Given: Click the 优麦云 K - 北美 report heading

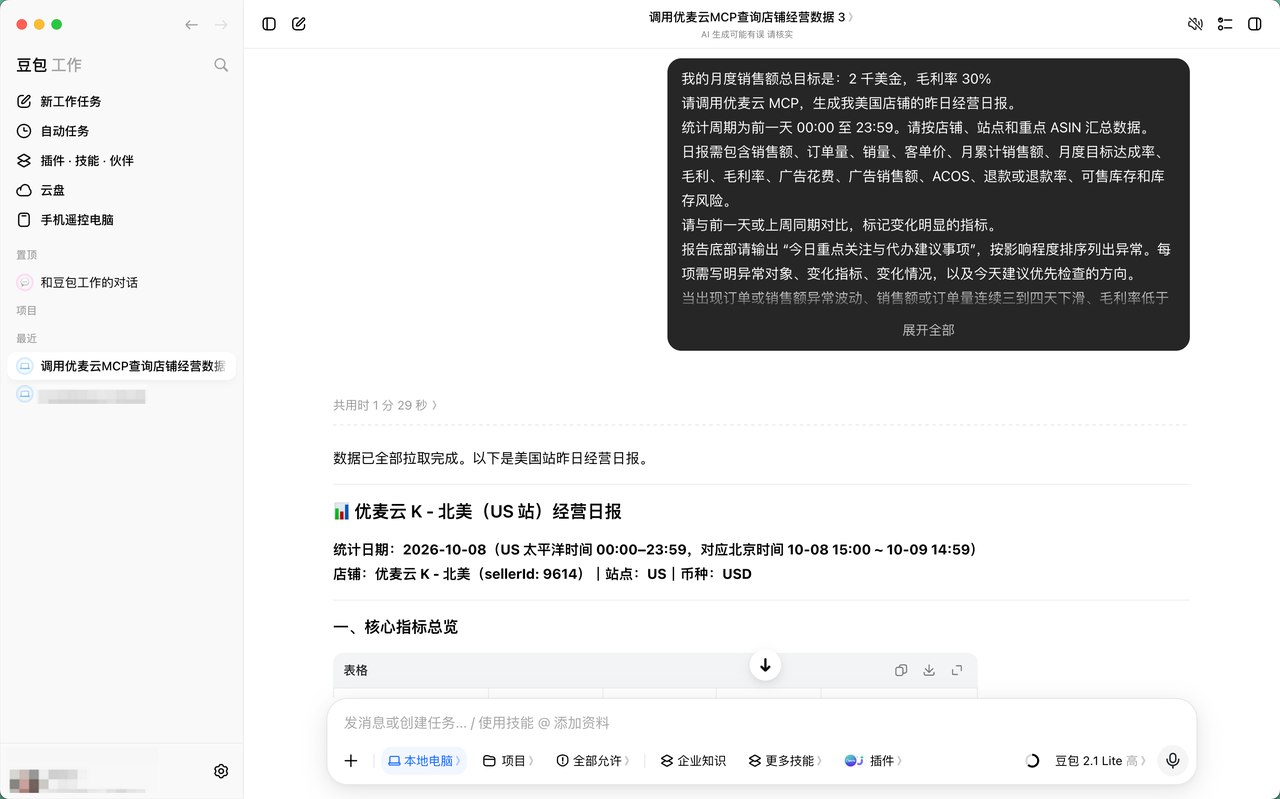Looking at the screenshot, I should coord(477,511).
